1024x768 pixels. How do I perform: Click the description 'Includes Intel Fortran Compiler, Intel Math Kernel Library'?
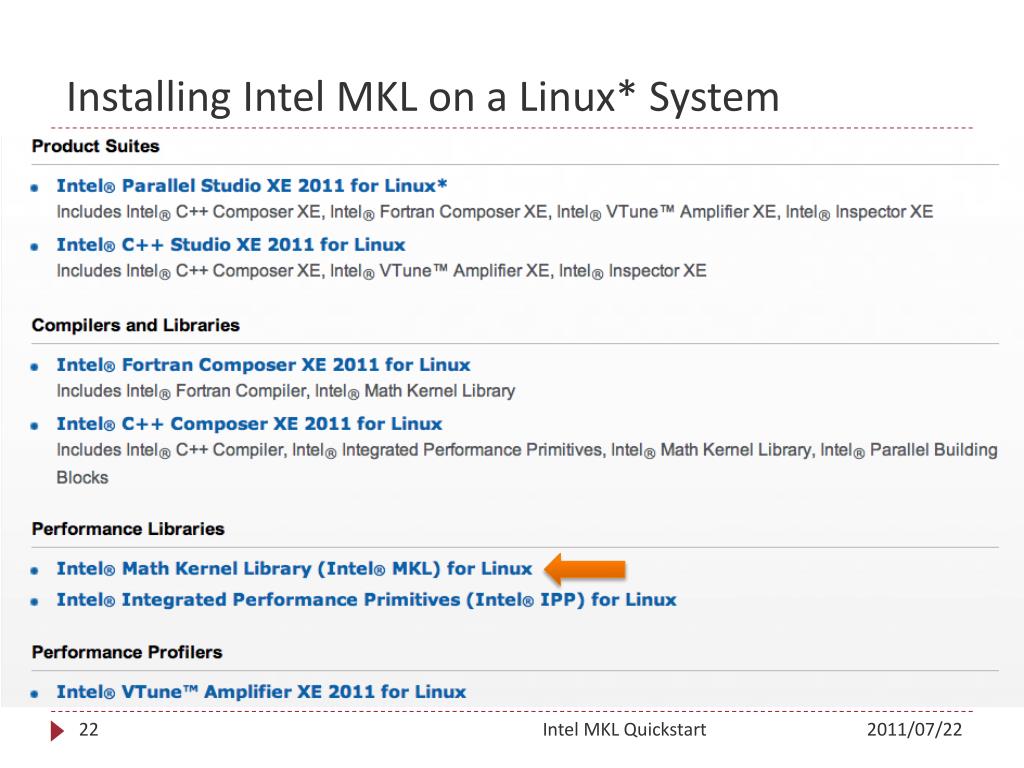click(x=285, y=391)
